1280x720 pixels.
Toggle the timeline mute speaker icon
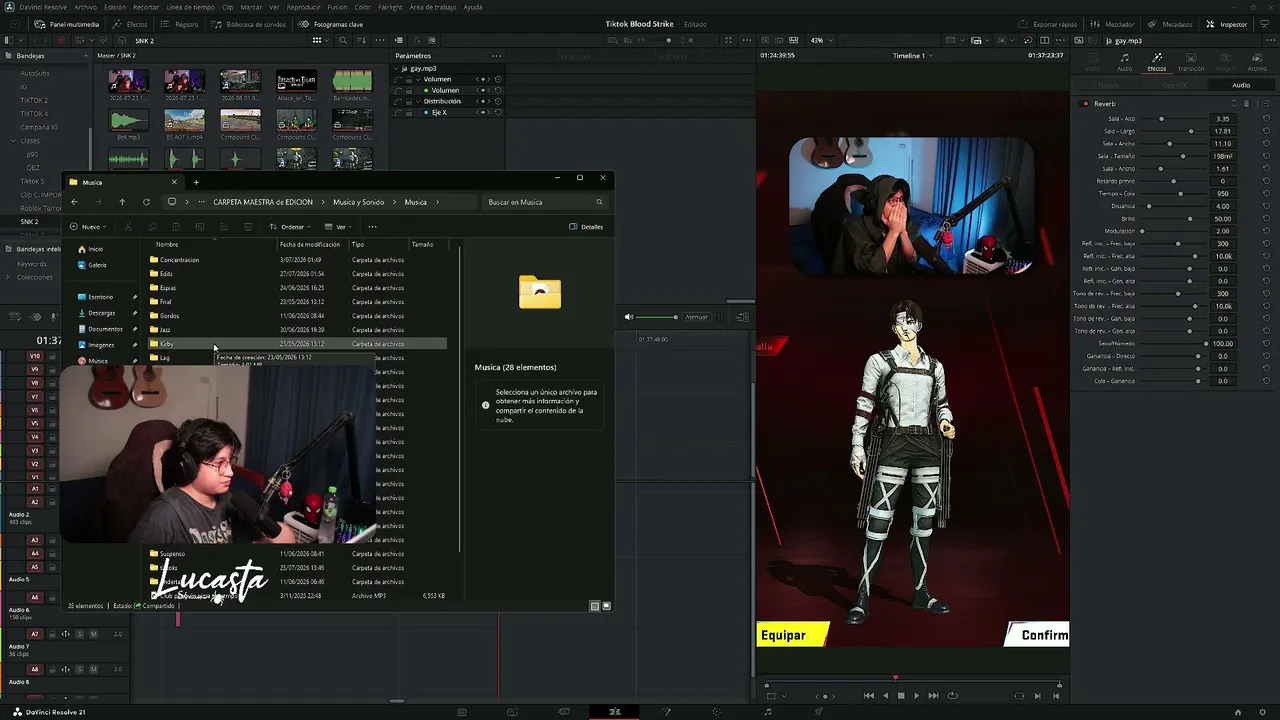point(629,317)
